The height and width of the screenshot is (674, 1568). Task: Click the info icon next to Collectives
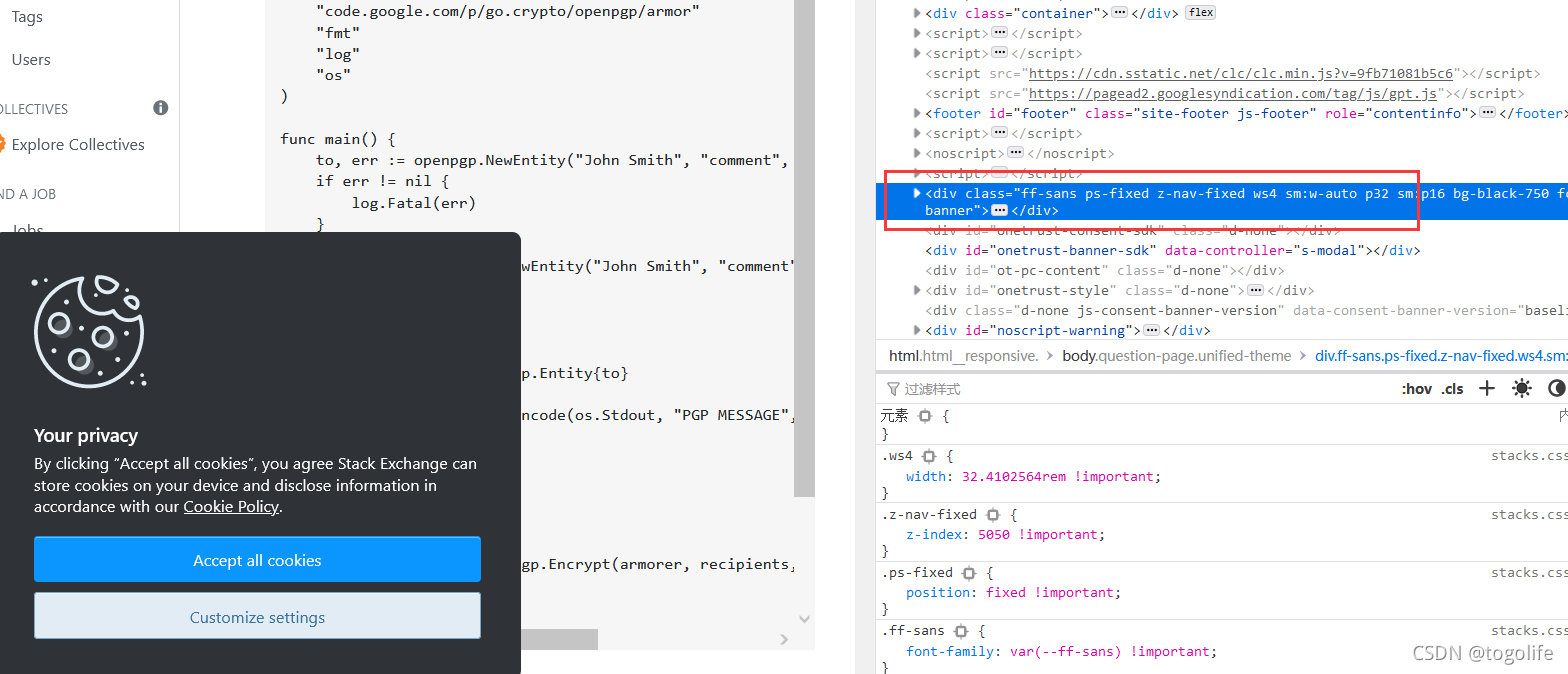[160, 108]
